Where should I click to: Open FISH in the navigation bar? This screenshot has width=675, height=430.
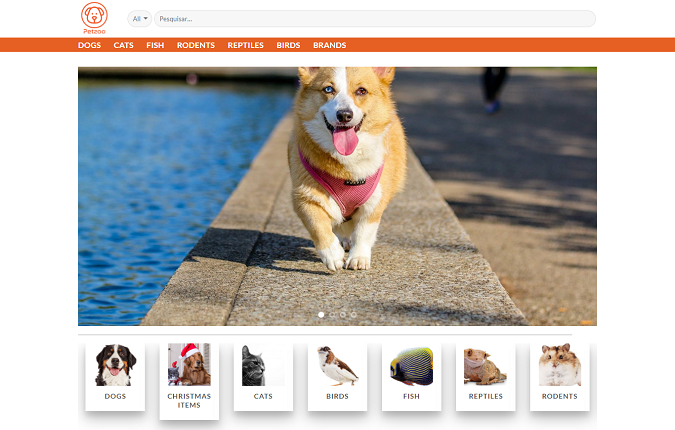point(155,45)
